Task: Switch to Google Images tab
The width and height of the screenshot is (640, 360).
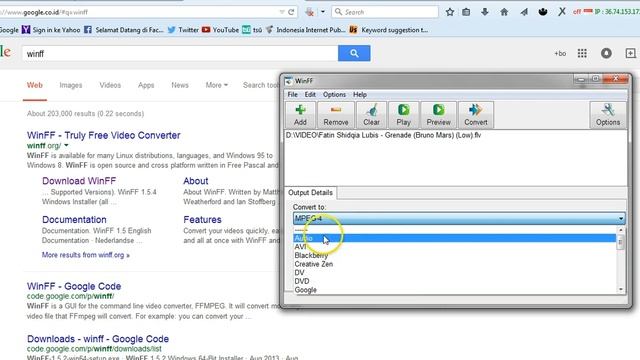Action: click(71, 85)
